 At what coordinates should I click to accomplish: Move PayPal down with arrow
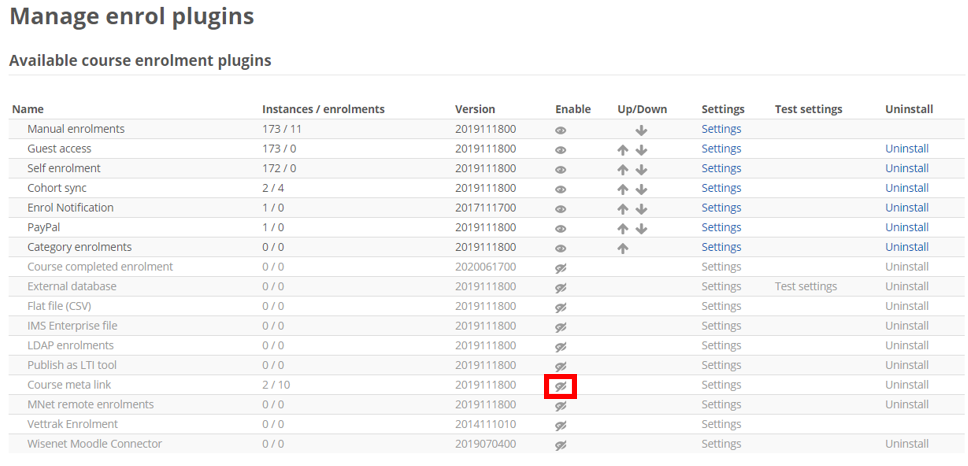point(641,229)
